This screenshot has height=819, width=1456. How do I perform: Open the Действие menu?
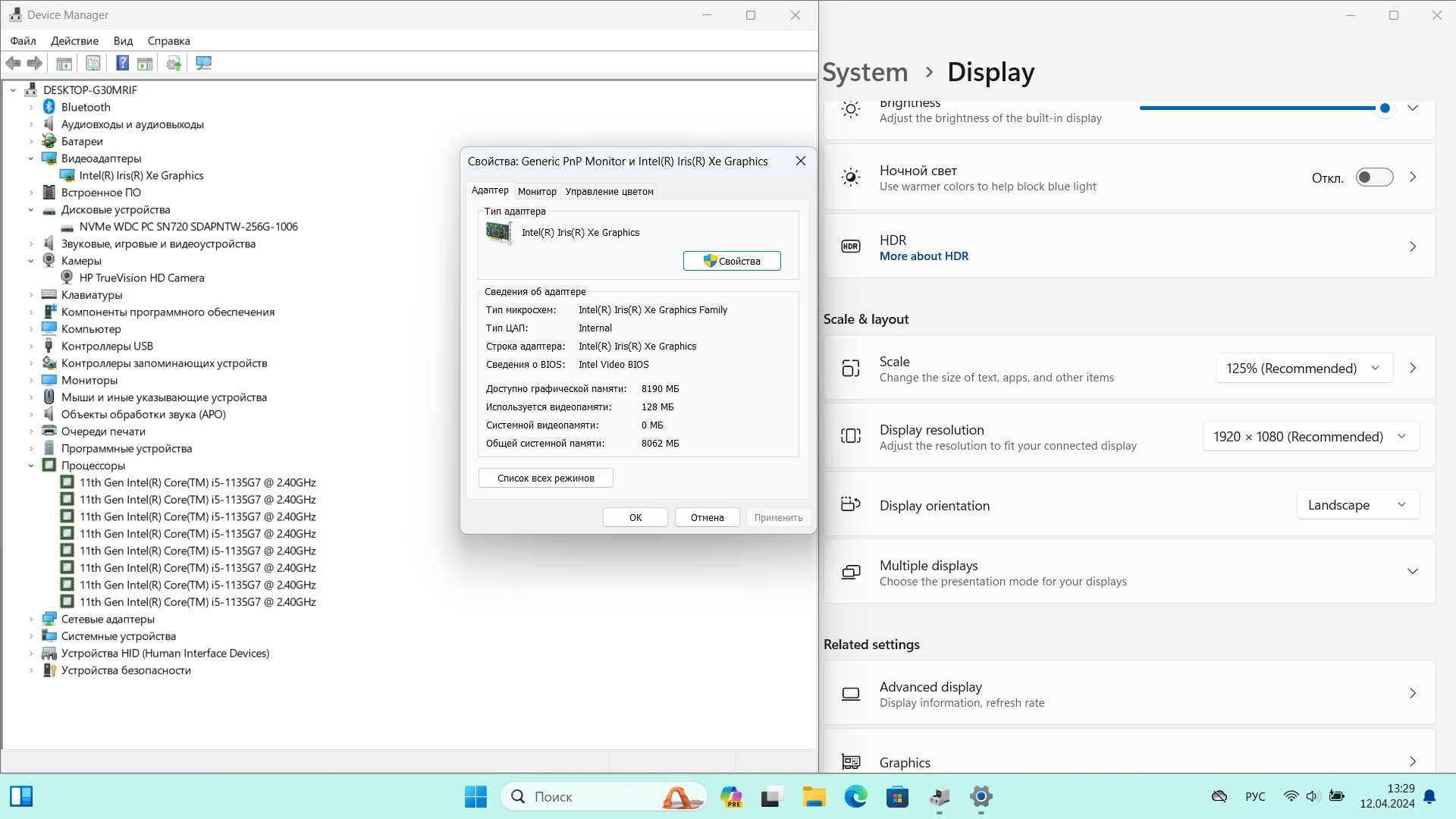pyautogui.click(x=74, y=41)
